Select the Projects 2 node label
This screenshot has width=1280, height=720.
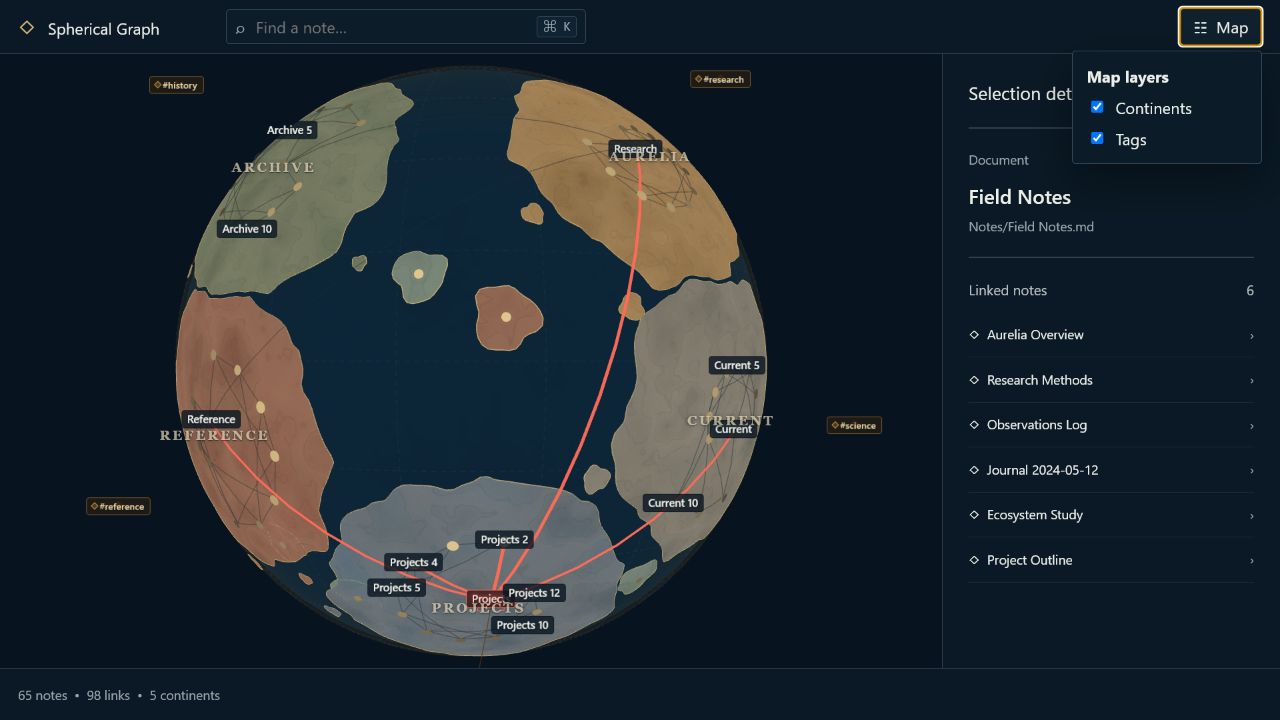pyautogui.click(x=505, y=539)
